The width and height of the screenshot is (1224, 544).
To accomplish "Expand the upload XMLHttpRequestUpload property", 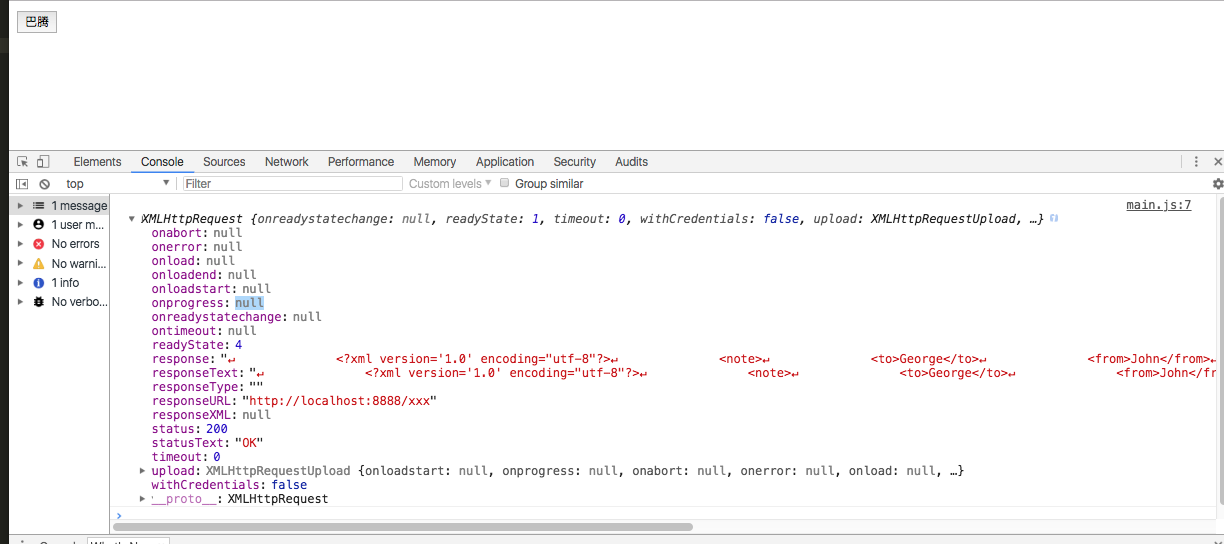I will click(x=143, y=471).
